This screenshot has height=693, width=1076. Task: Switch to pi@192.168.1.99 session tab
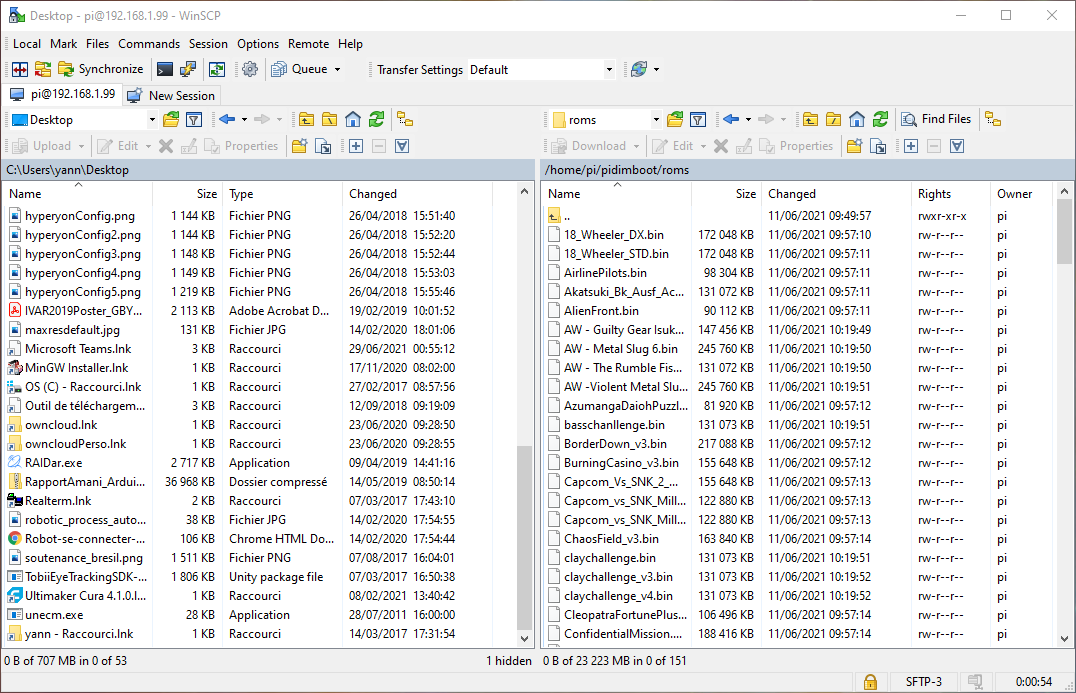pos(62,94)
